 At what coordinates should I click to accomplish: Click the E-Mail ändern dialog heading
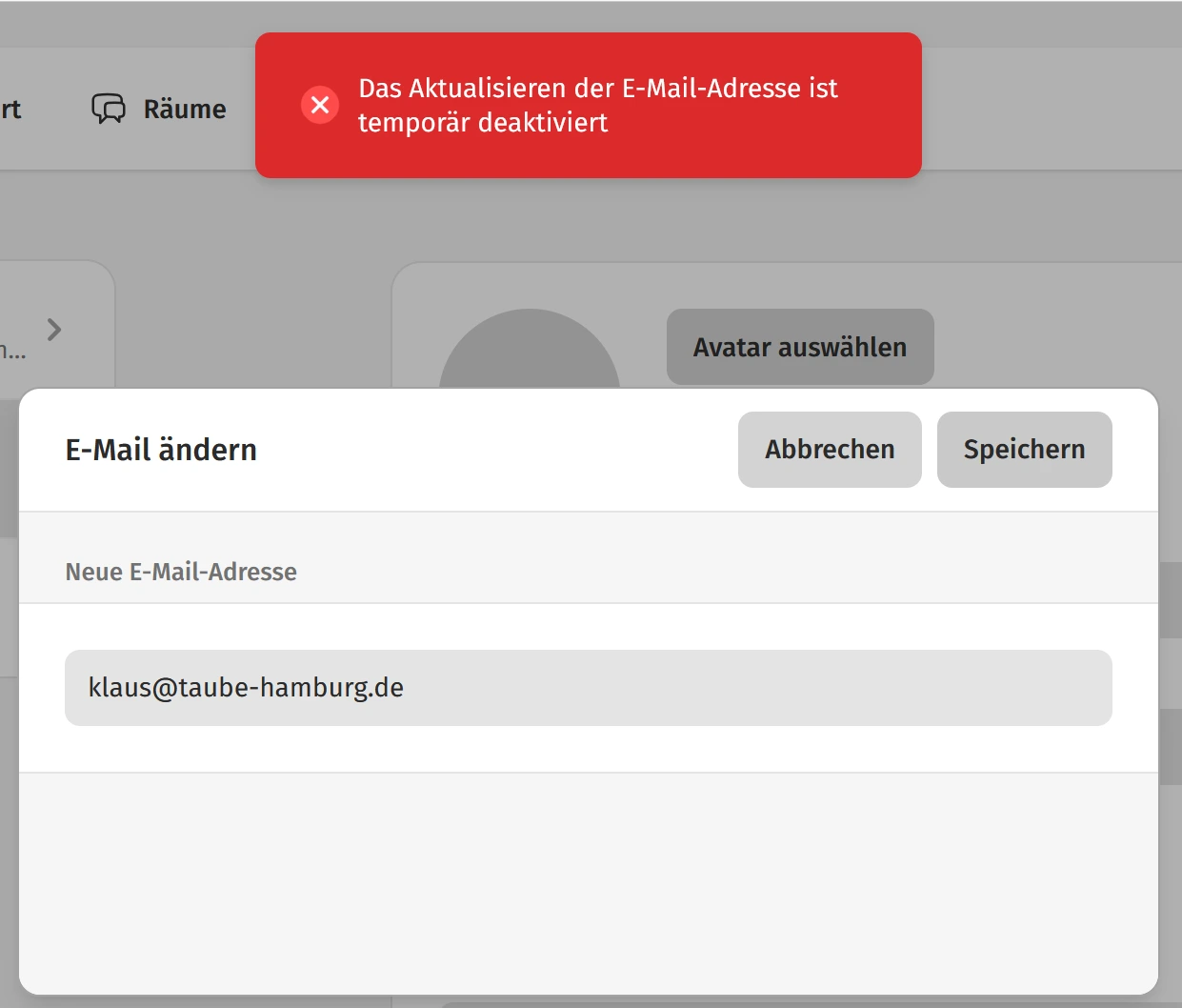[x=161, y=450]
